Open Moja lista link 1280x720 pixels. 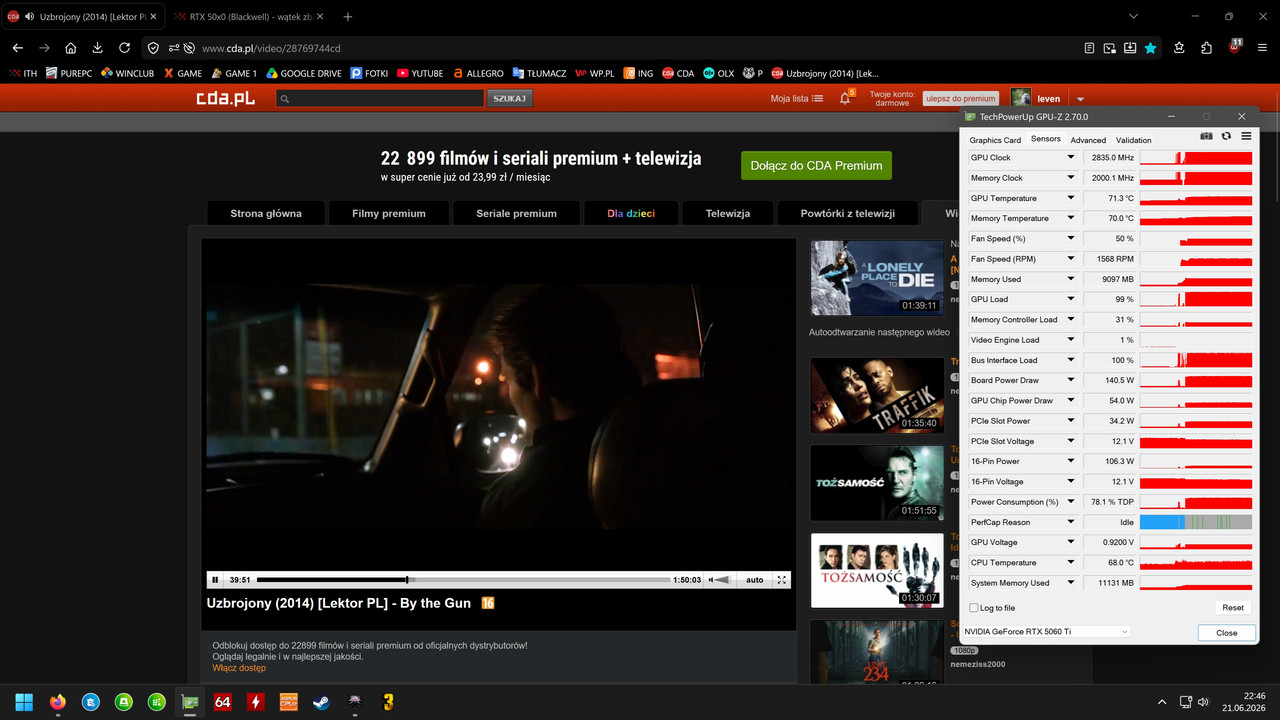click(x=797, y=99)
